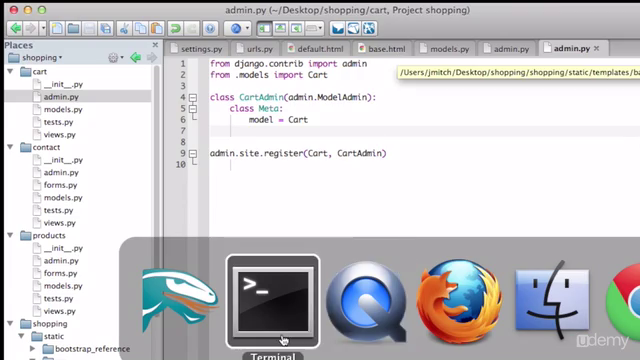Open __init__.py in the products folder
Image resolution: width=640 pixels, height=360 pixels.
pyautogui.click(x=63, y=248)
